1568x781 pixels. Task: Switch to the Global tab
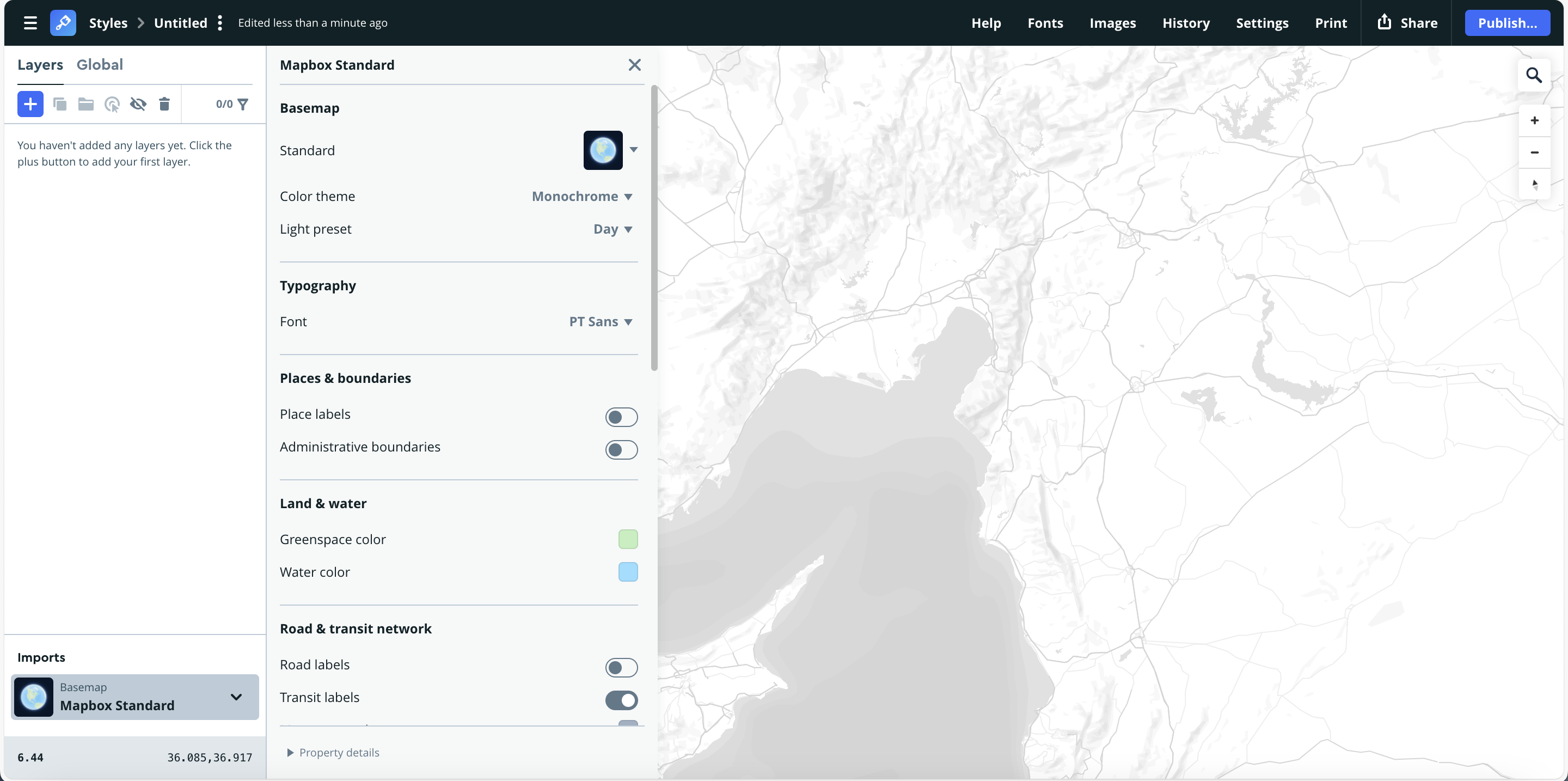click(x=100, y=64)
